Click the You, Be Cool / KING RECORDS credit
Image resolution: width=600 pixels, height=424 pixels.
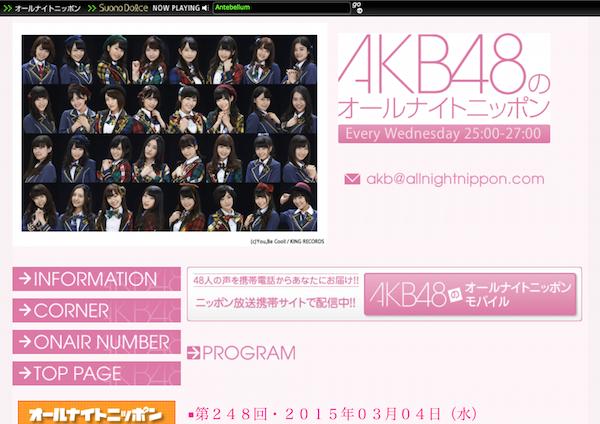click(x=287, y=241)
